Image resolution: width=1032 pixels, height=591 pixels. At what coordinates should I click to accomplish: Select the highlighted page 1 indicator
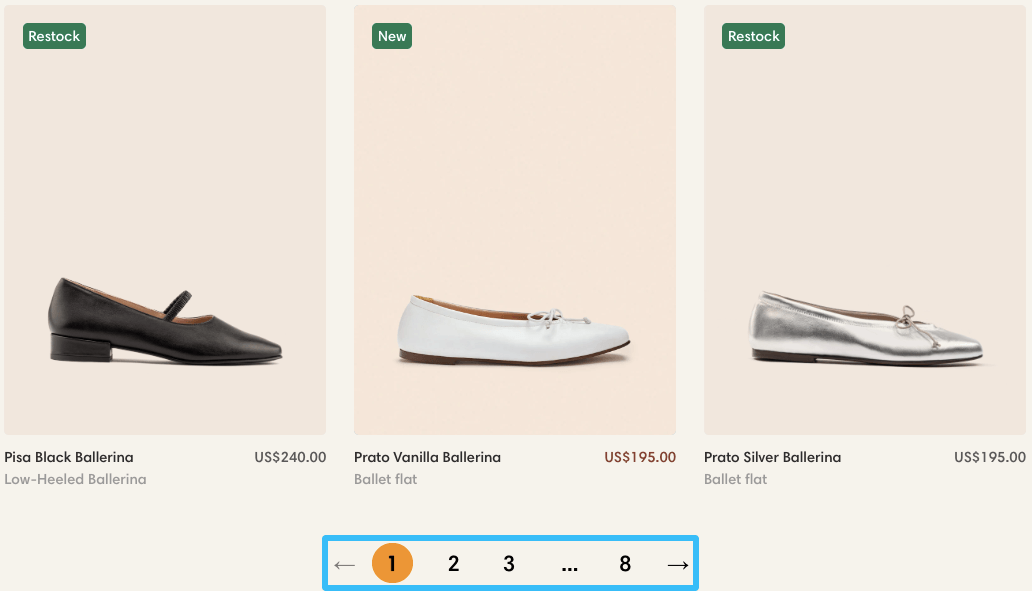pyautogui.click(x=392, y=563)
